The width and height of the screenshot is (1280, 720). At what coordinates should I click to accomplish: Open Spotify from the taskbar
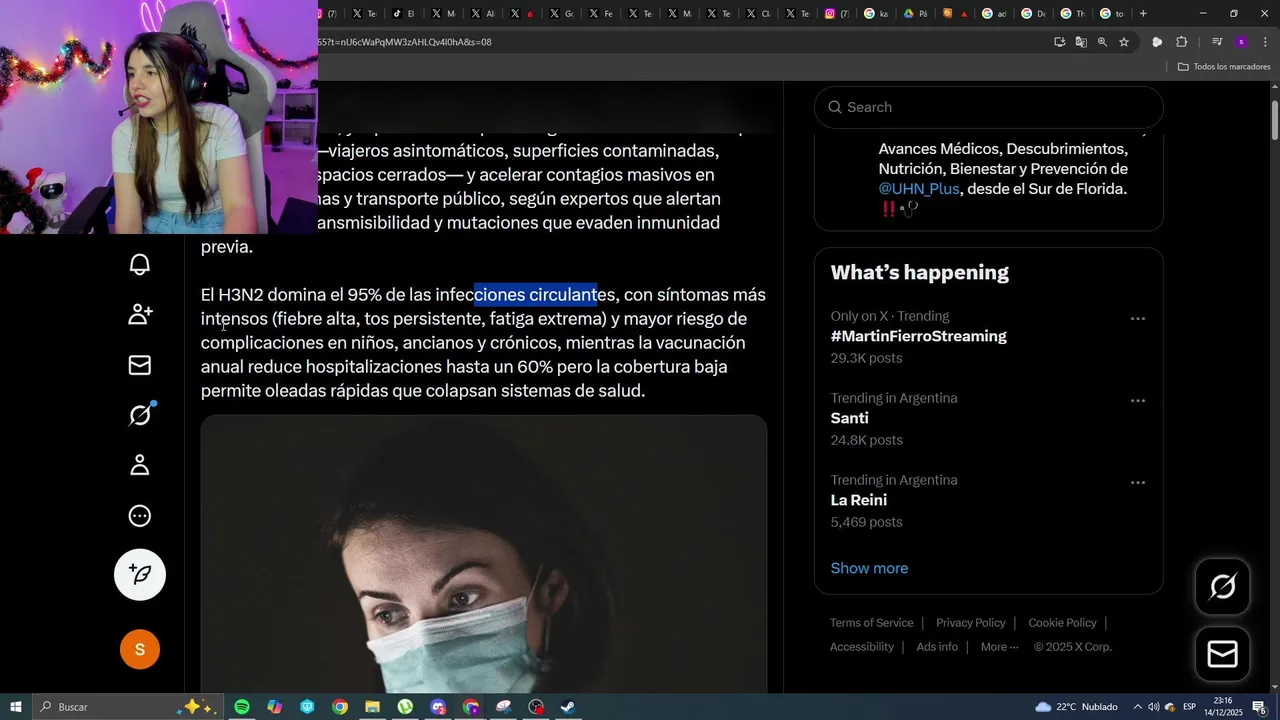point(242,707)
